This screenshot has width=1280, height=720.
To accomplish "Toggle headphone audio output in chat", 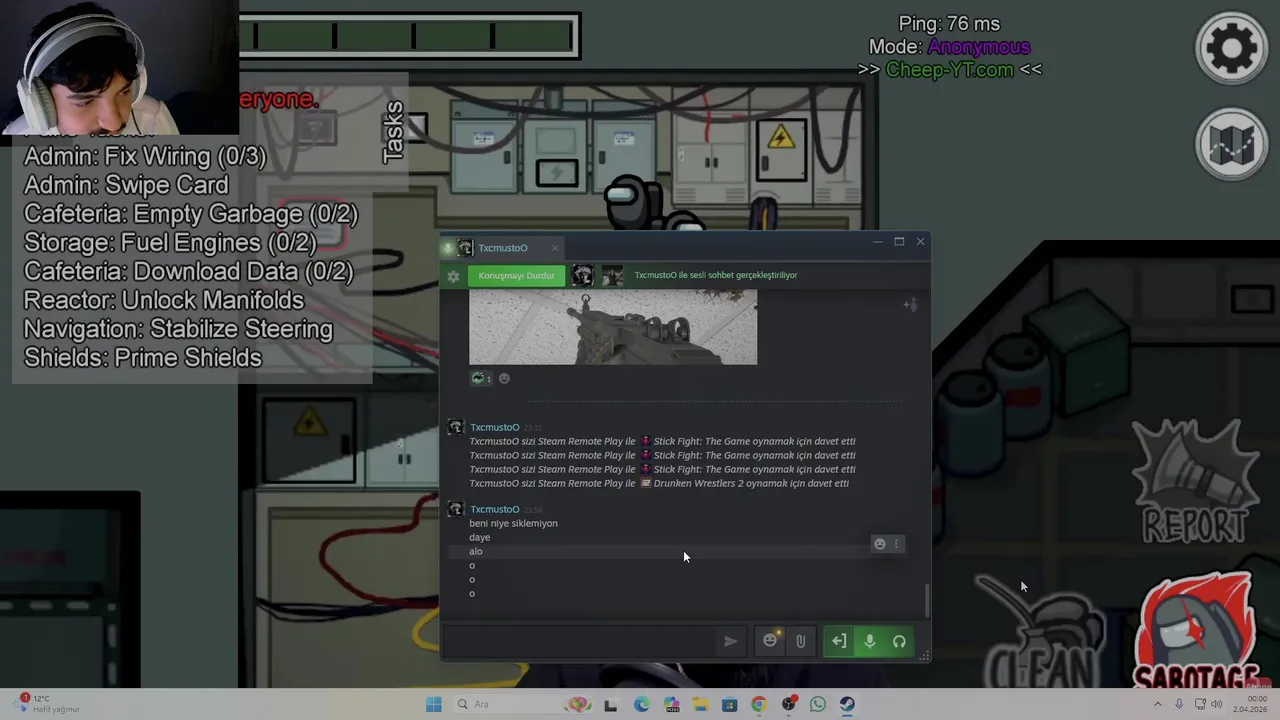I will tap(899, 642).
